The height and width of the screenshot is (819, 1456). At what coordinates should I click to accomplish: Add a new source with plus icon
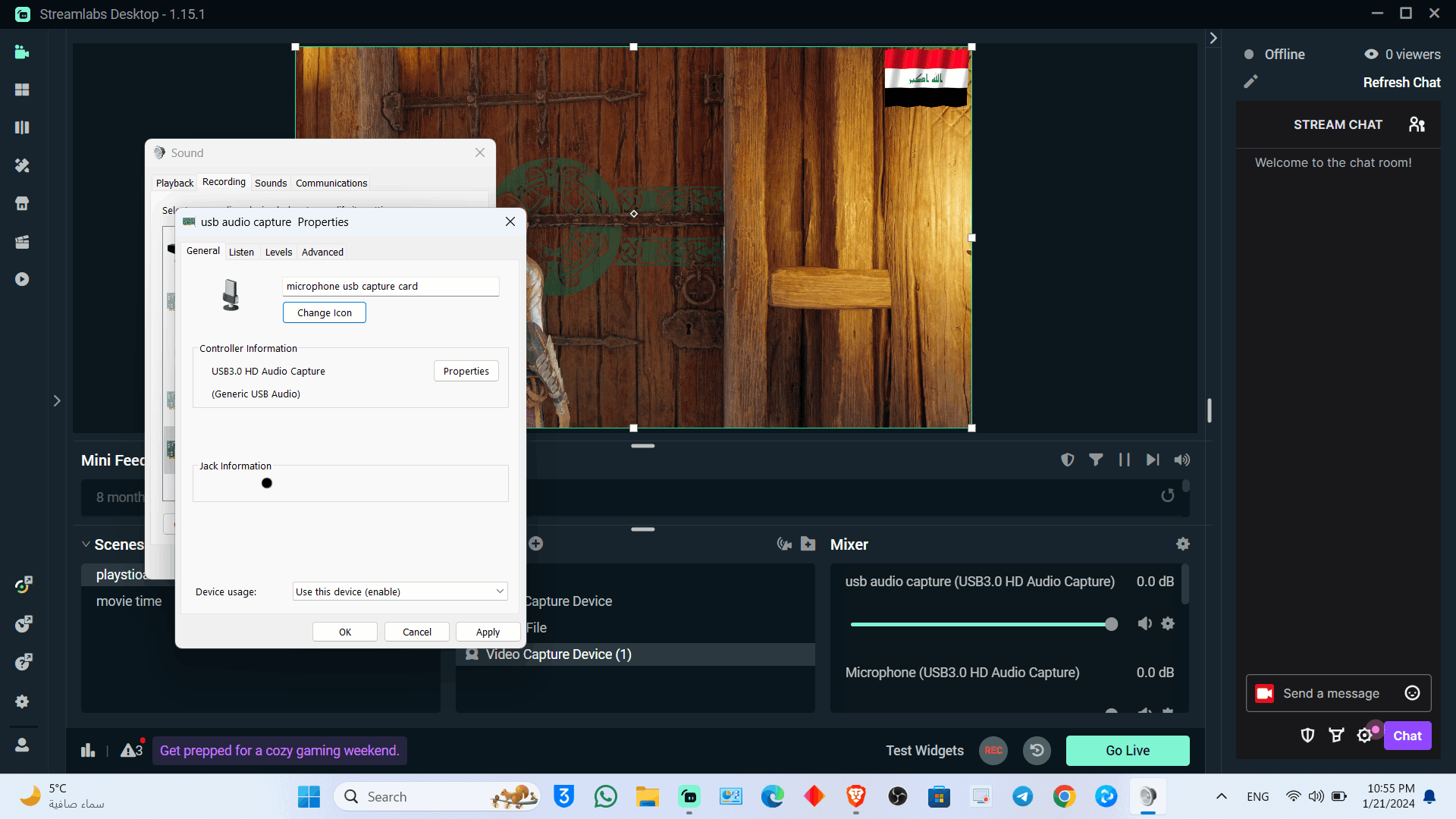tap(536, 544)
